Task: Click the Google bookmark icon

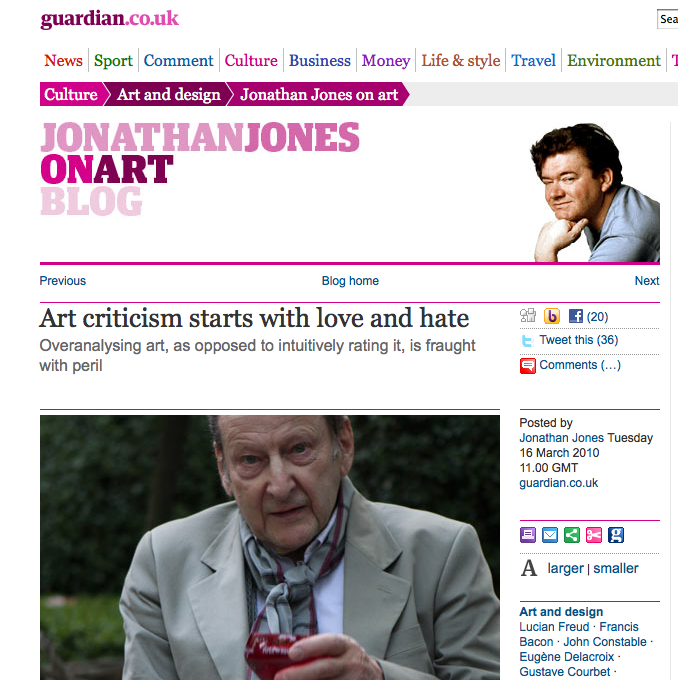Action: point(616,535)
